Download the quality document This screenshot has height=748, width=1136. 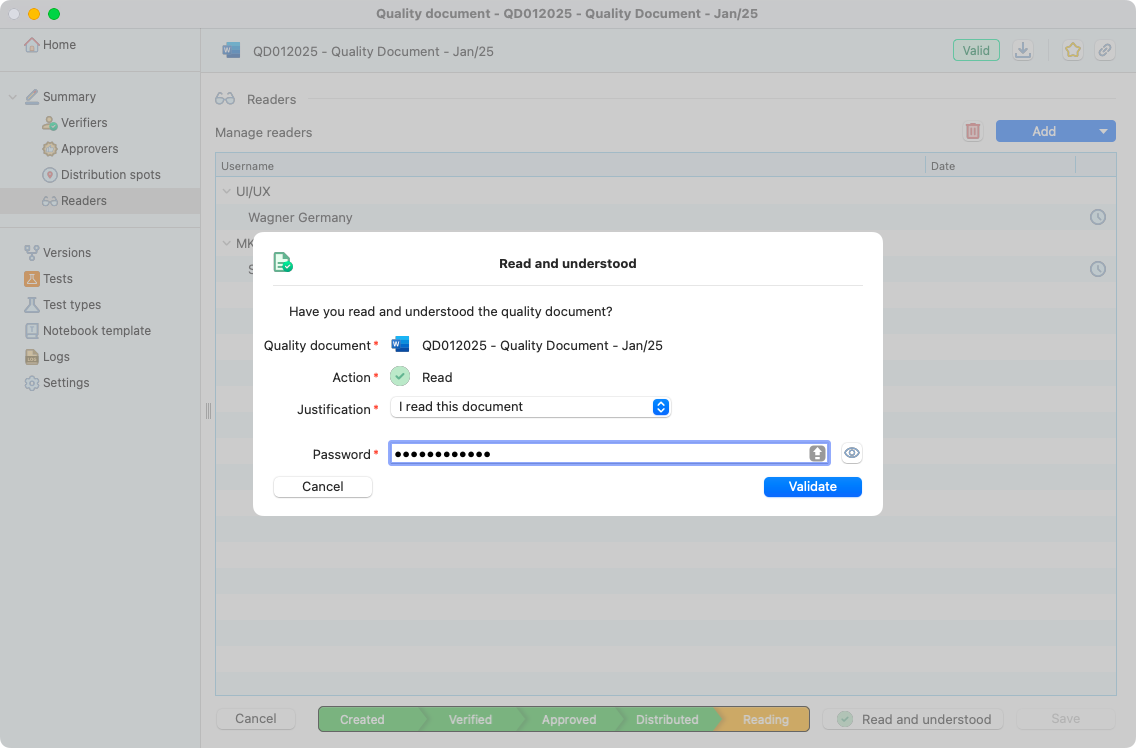pos(1022,51)
